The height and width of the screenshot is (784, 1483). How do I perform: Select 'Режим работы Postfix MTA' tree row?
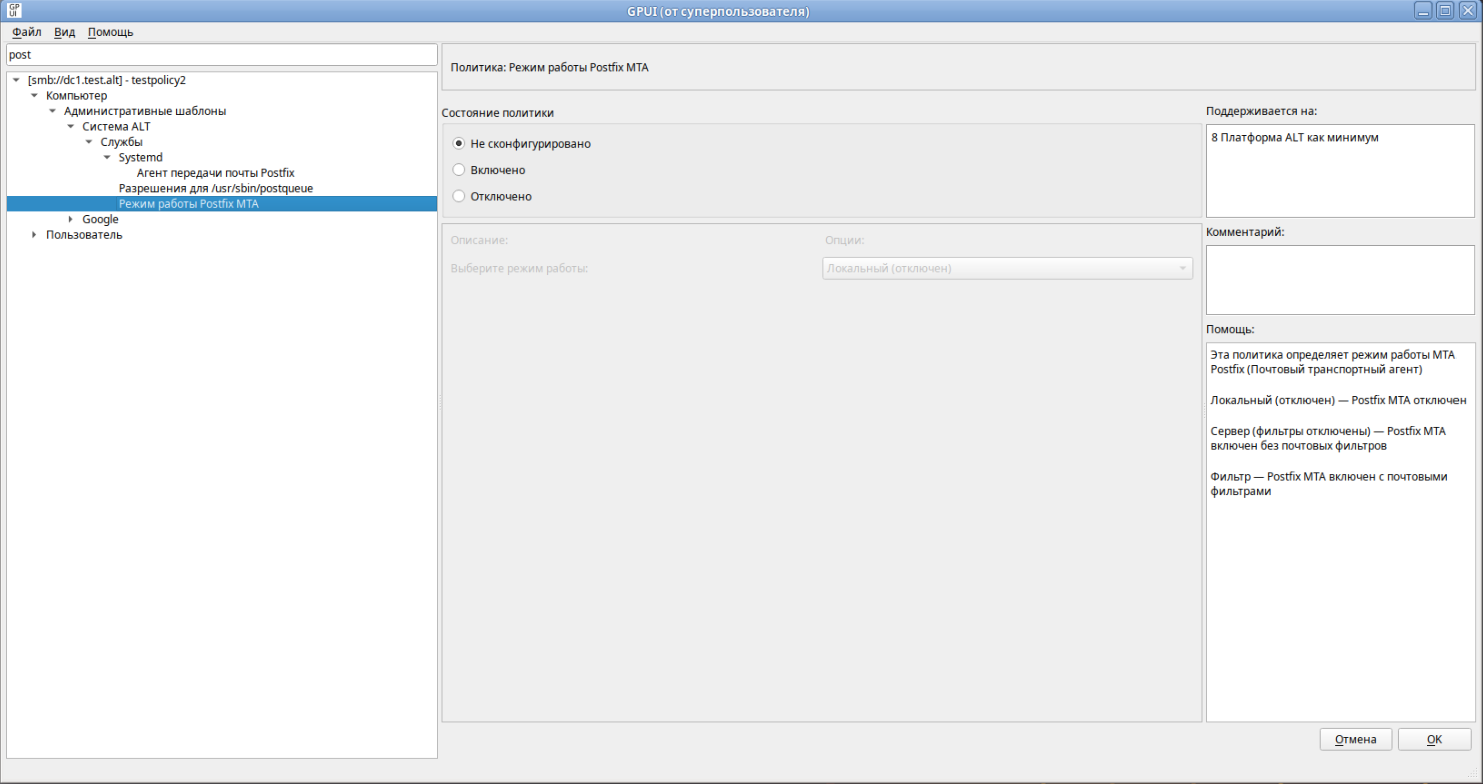pos(222,204)
